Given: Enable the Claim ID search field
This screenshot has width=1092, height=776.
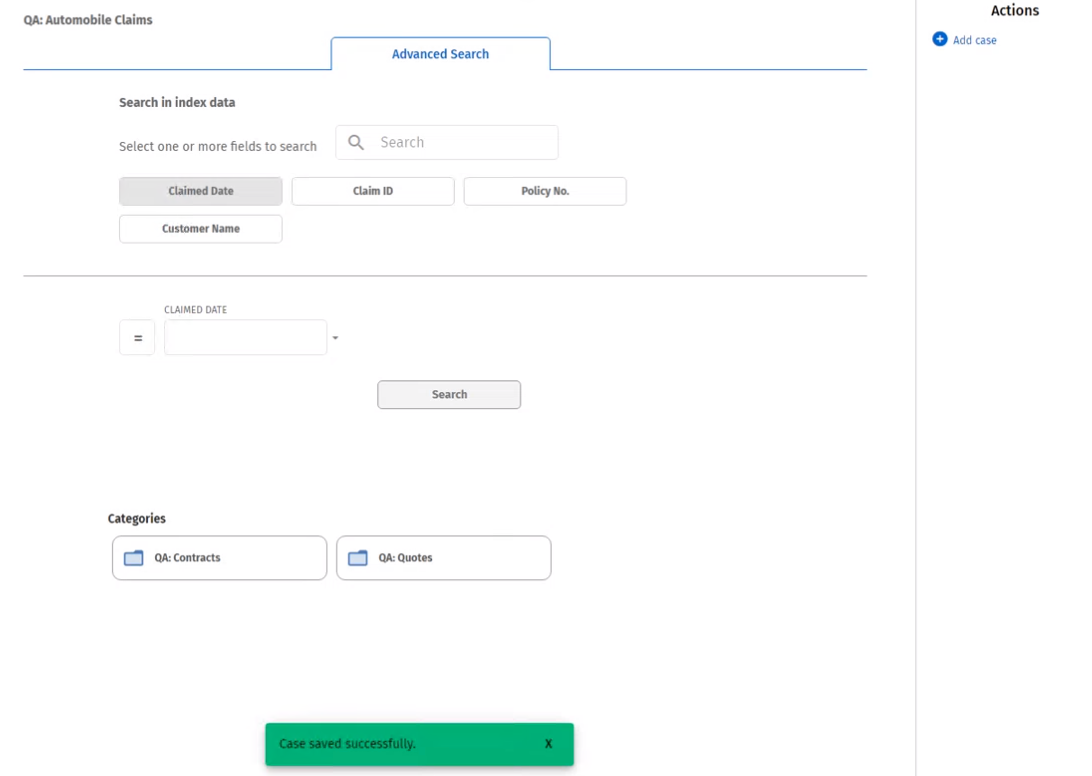Looking at the screenshot, I should (372, 191).
